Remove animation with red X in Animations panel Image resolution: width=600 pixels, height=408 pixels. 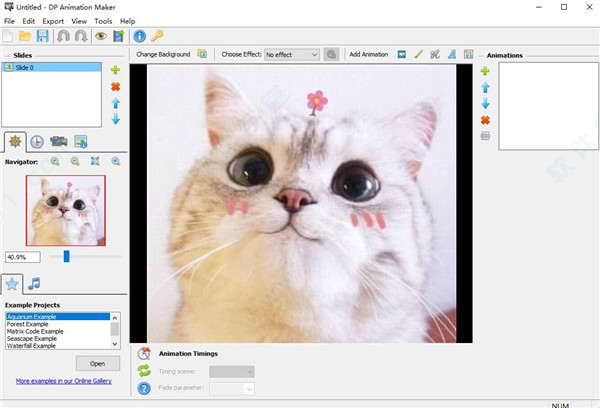[x=485, y=120]
